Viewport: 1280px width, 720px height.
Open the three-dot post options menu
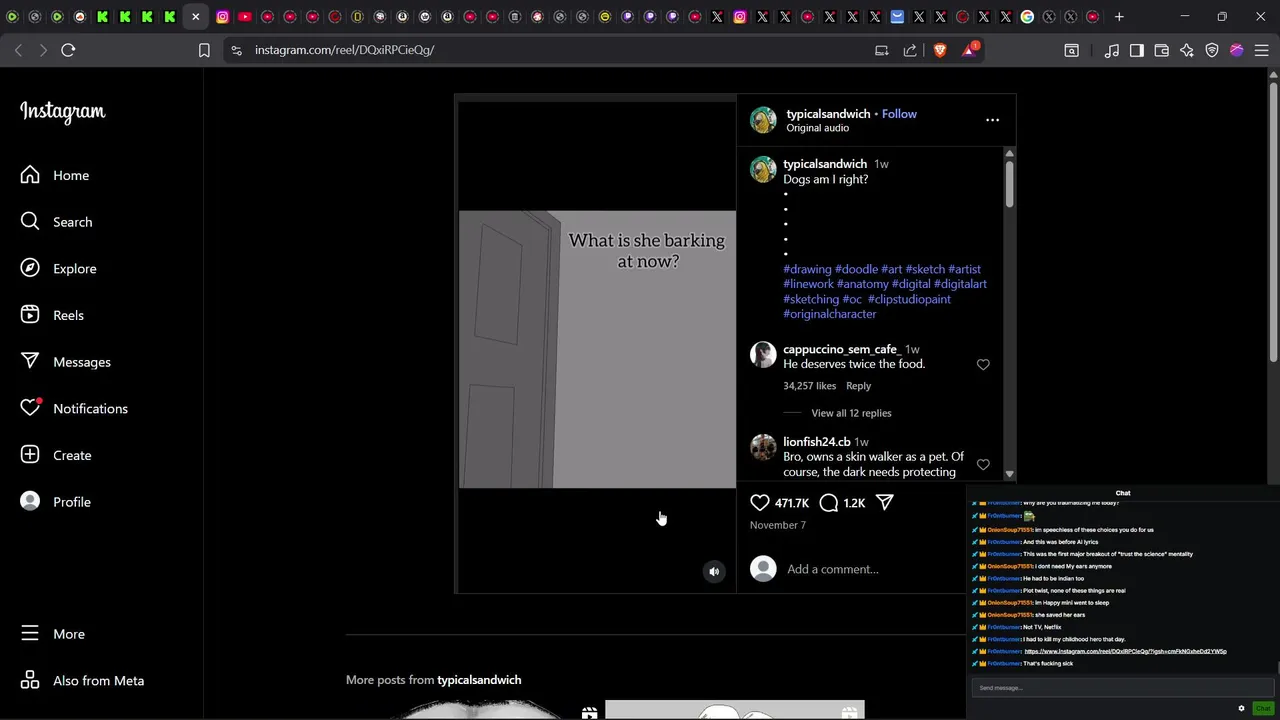click(x=992, y=120)
